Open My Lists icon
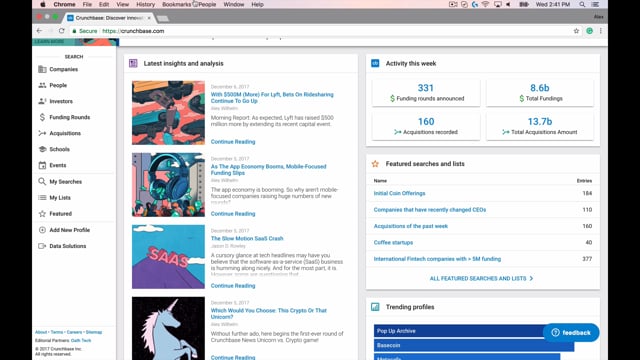Screen dimensions: 640x360 pos(42,198)
